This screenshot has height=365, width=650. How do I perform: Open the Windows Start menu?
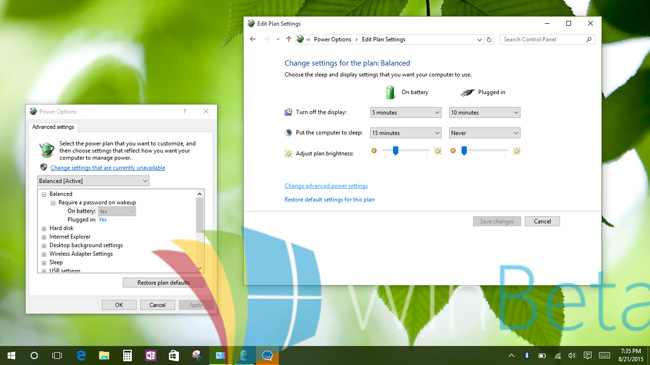click(11, 355)
